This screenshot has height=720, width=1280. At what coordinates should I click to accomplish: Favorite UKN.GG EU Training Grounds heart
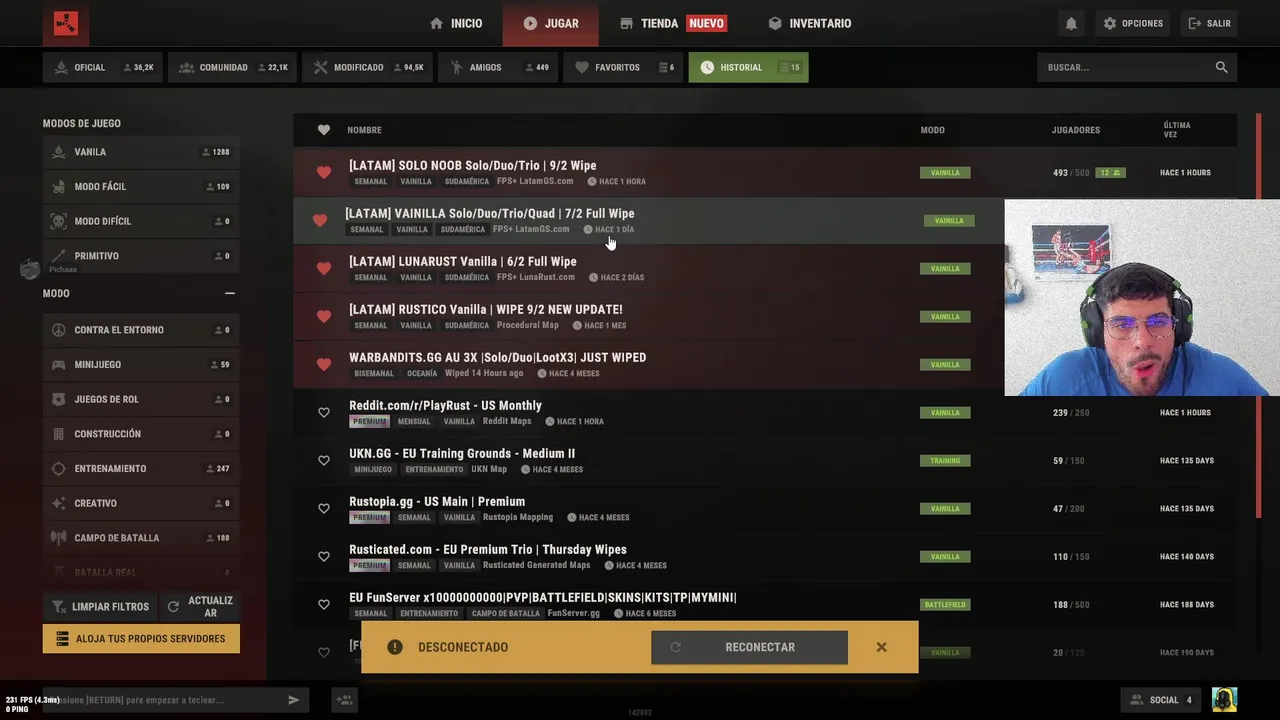[324, 460]
